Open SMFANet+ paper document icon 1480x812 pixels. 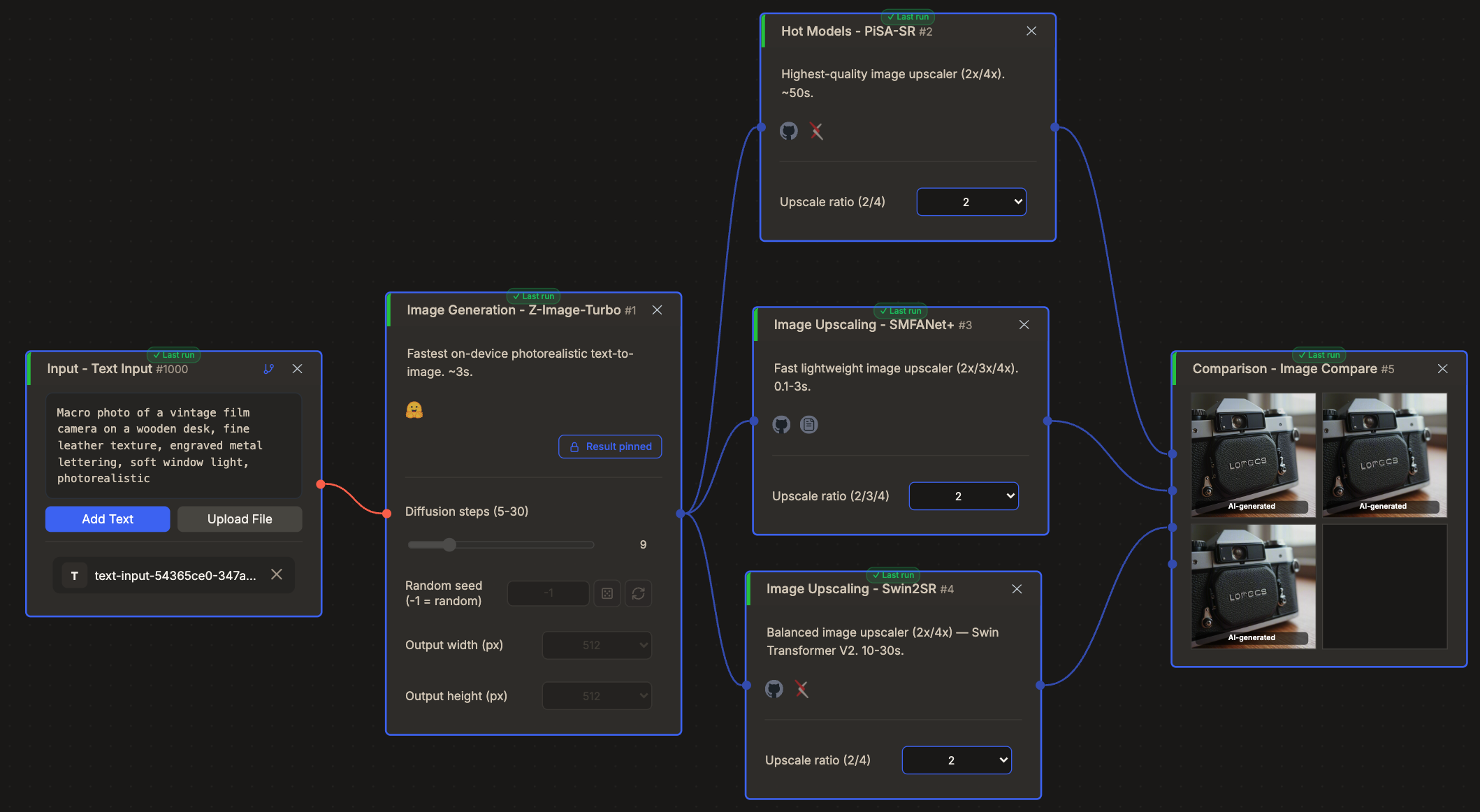808,424
